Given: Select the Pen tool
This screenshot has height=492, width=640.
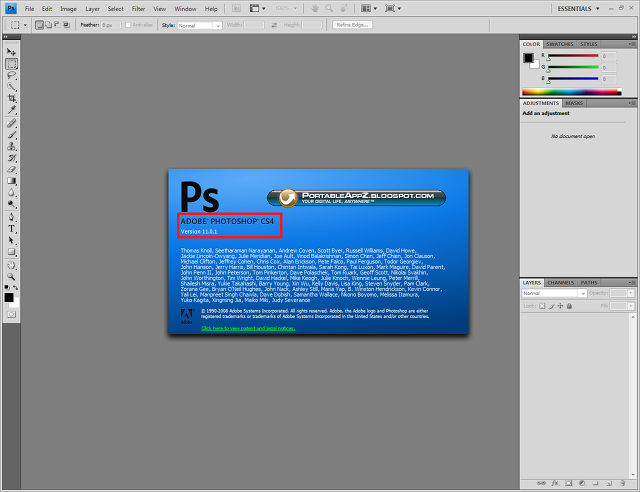Looking at the screenshot, I should pos(11,217).
